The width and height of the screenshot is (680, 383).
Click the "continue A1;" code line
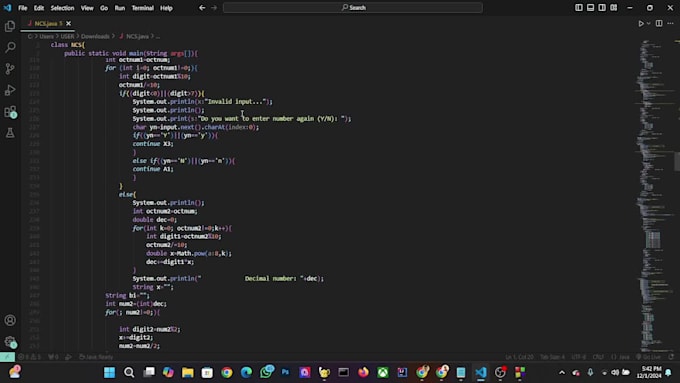pyautogui.click(x=153, y=169)
